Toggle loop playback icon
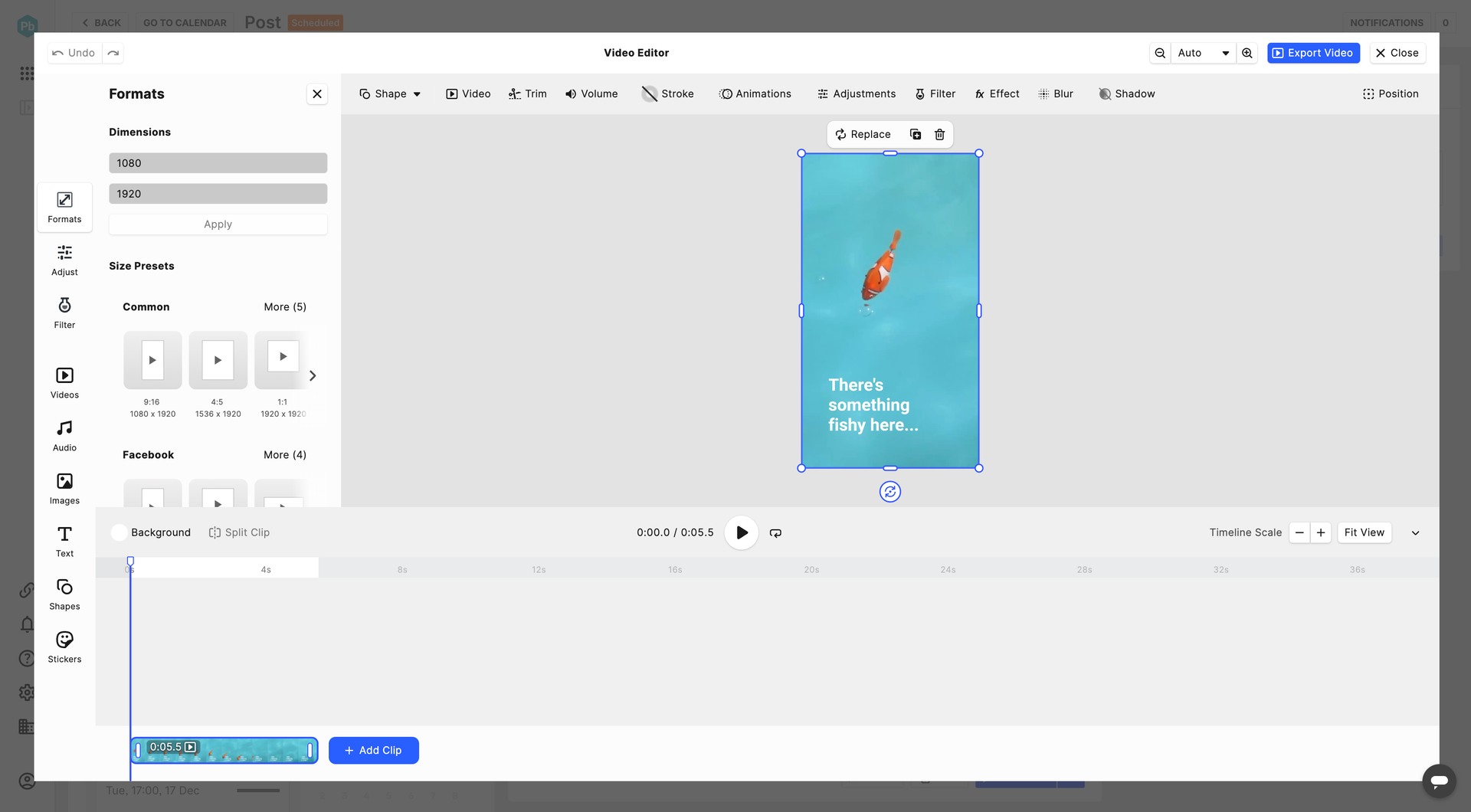This screenshot has height=812, width=1471. coord(775,533)
